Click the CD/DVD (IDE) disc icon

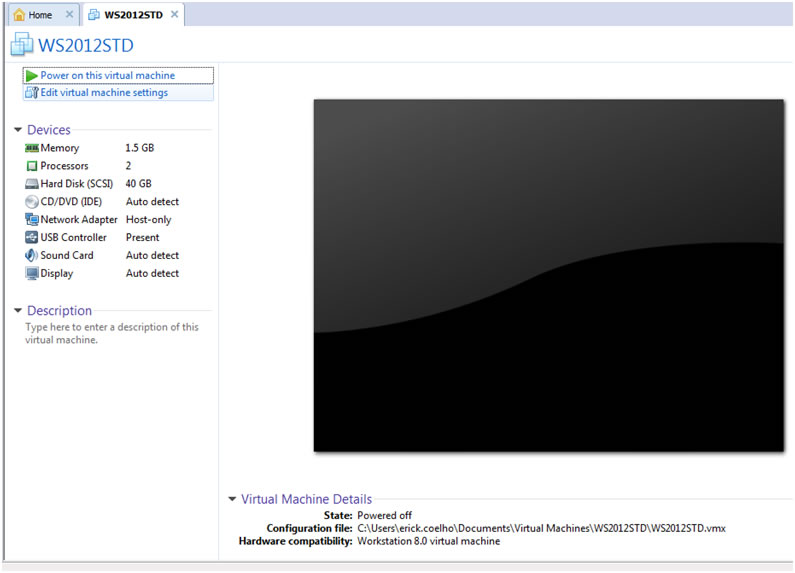32,202
